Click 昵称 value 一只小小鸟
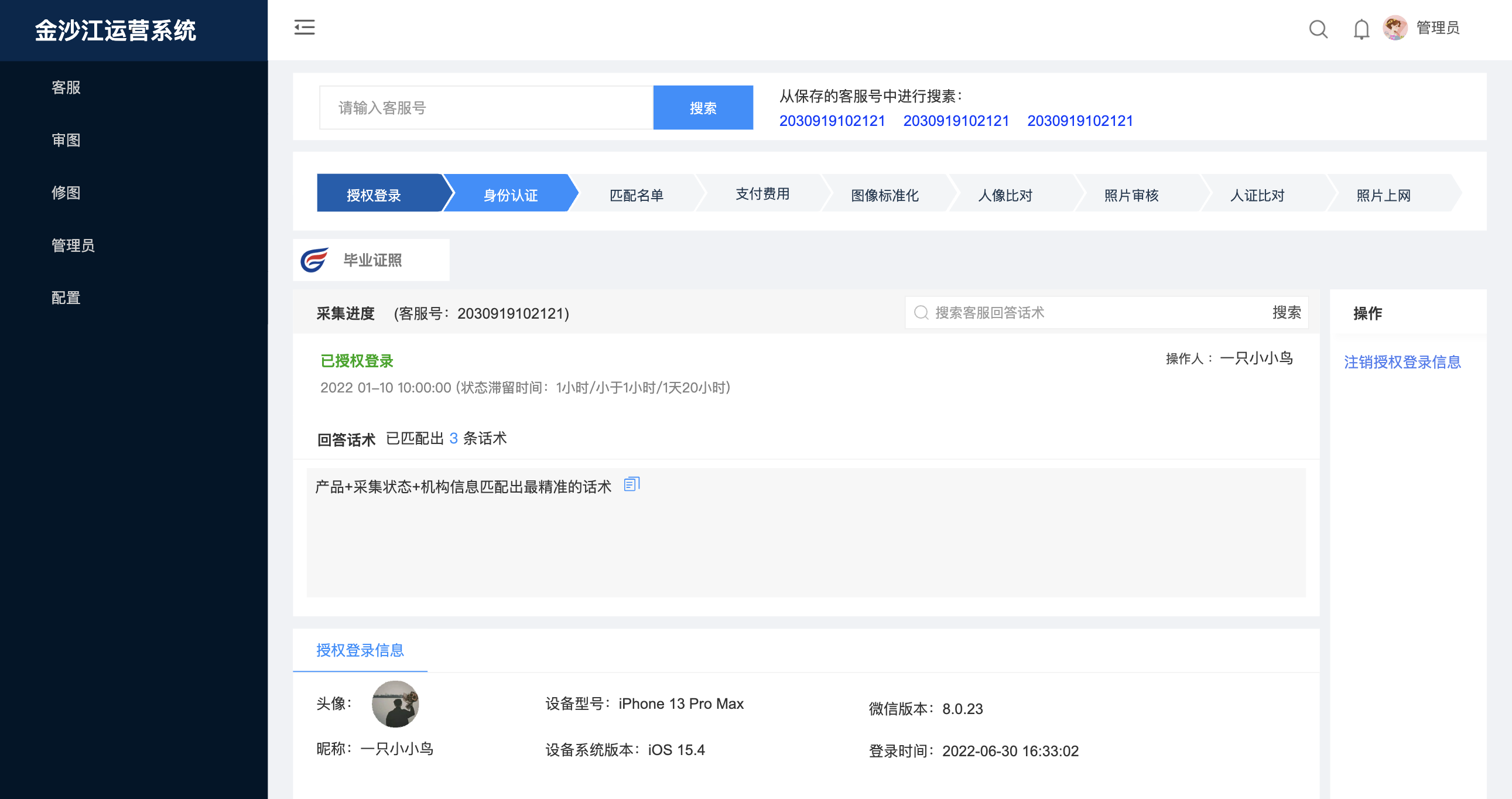This screenshot has width=1512, height=799. click(396, 749)
